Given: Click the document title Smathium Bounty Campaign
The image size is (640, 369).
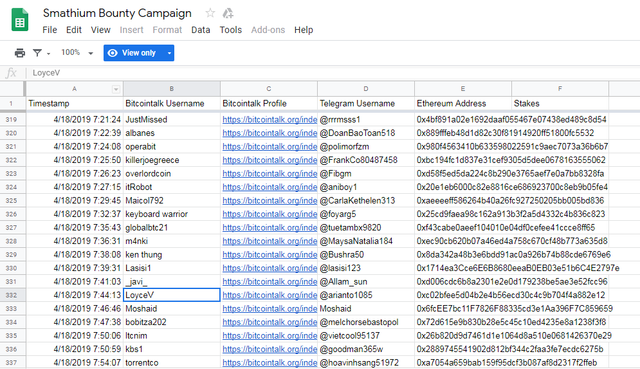Looking at the screenshot, I should [x=117, y=13].
